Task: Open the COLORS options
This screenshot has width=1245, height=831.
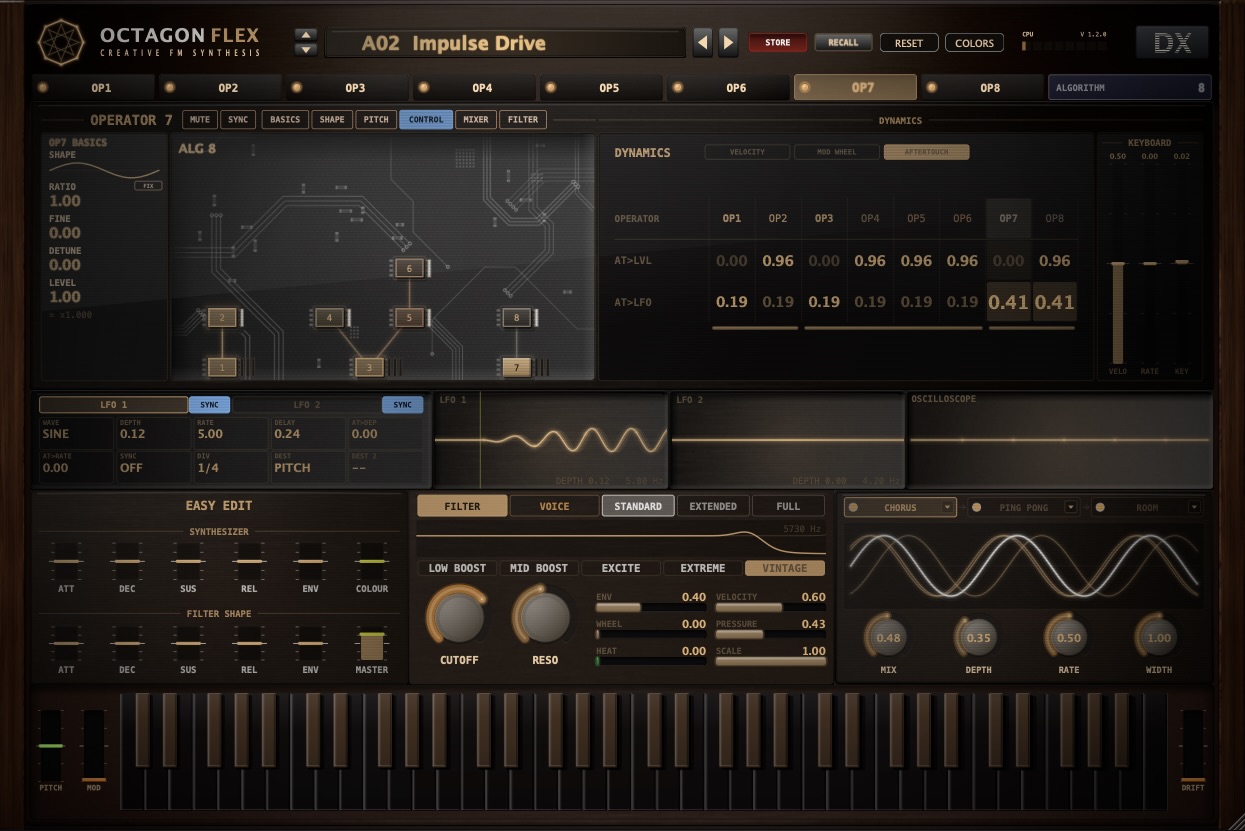Action: click(974, 43)
